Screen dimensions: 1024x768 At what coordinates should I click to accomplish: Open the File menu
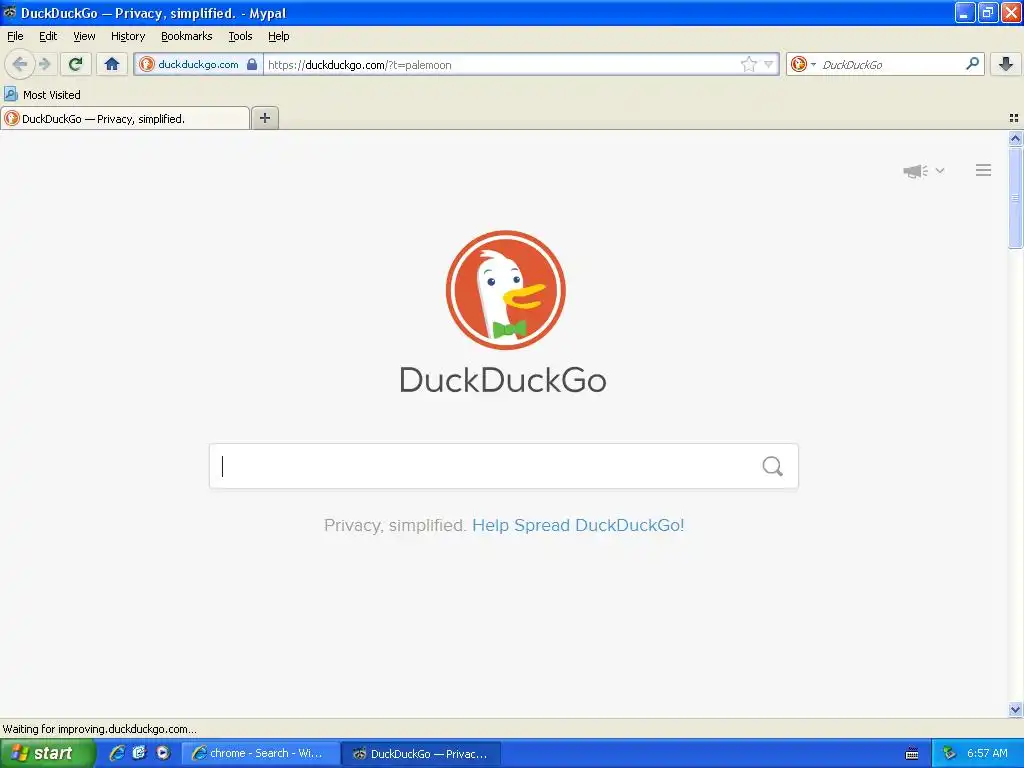[15, 37]
